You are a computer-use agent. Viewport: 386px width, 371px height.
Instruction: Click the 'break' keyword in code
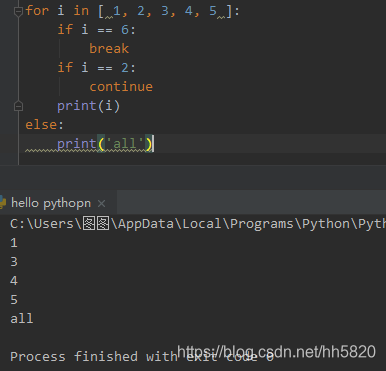click(109, 49)
